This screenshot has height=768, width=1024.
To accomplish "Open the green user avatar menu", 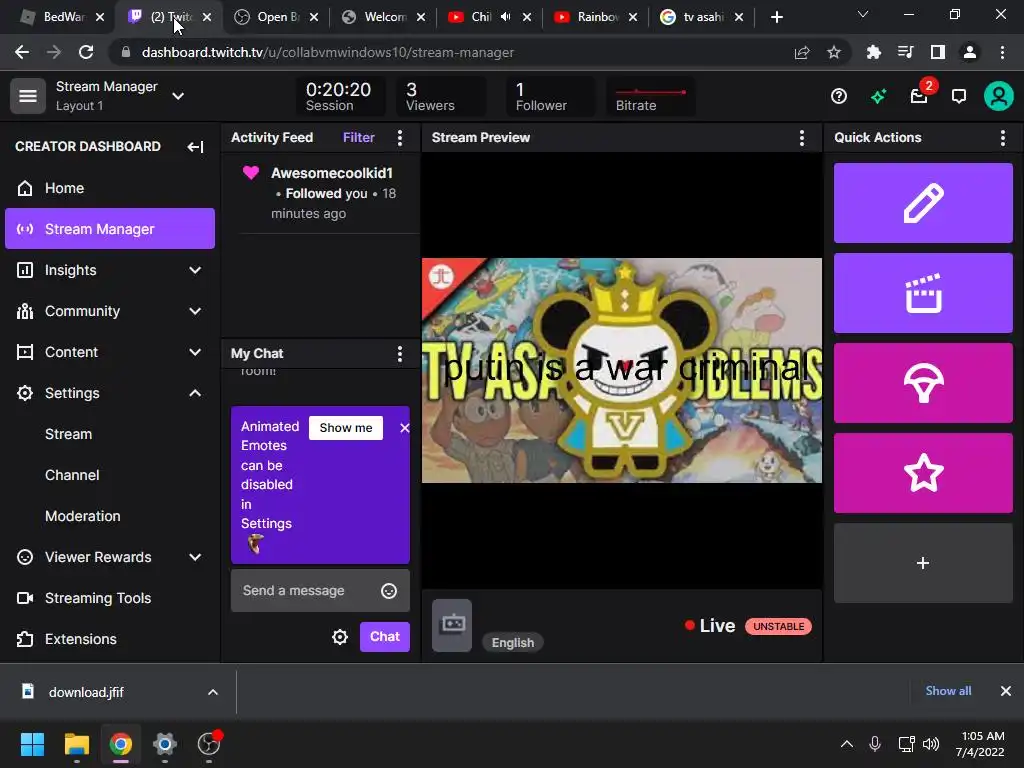I will [x=999, y=96].
